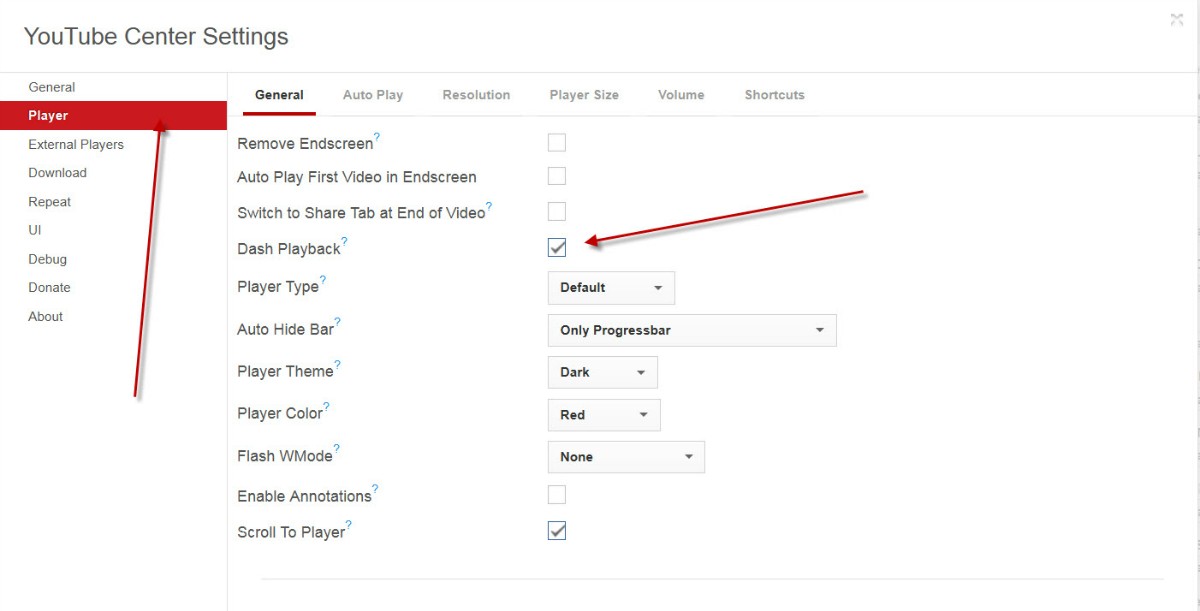Screen dimensions: 1200x611
Task: Open the Donate page in sidebar
Action: [x=113, y=287]
